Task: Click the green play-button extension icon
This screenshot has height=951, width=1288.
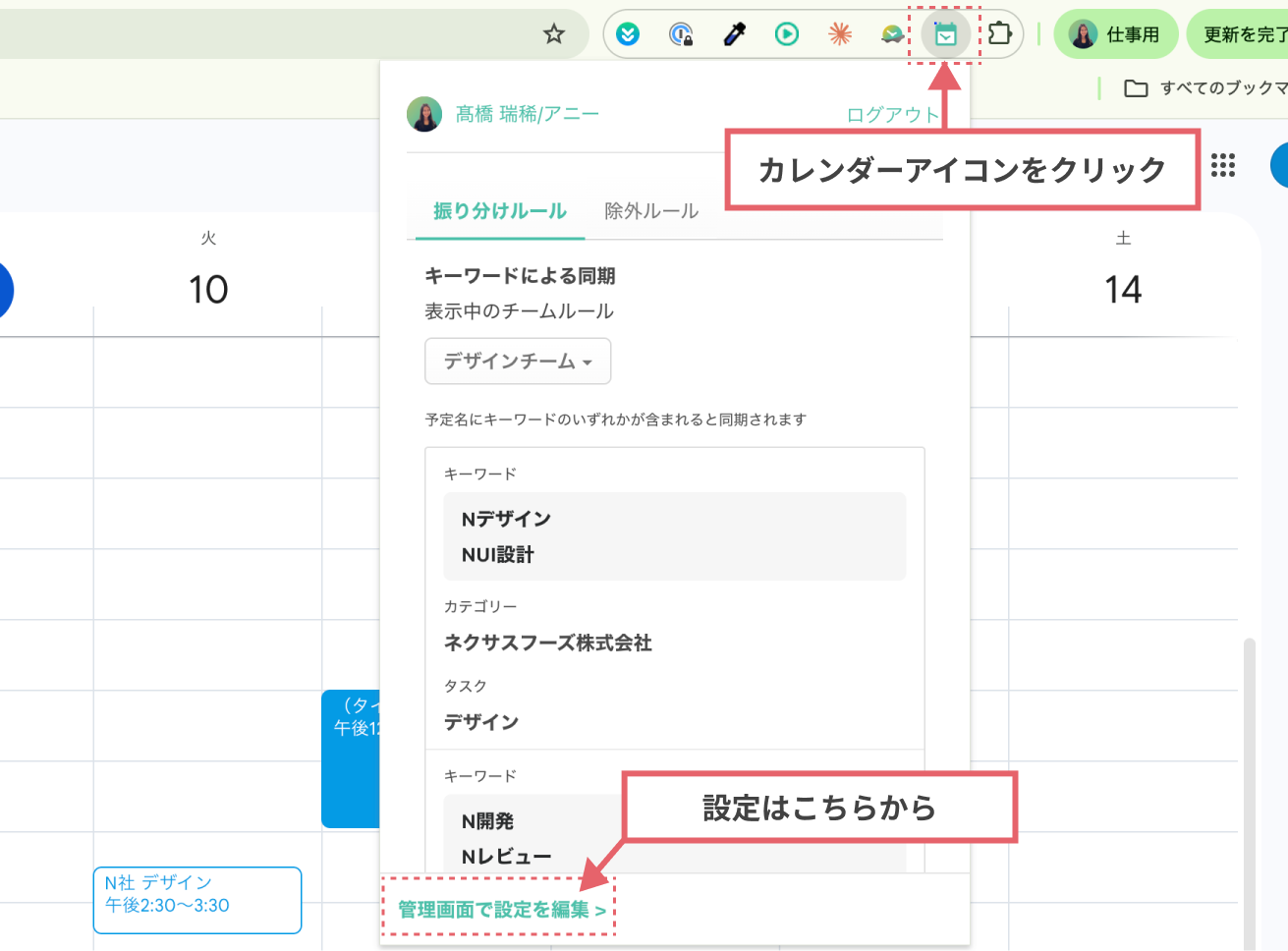Action: [786, 33]
